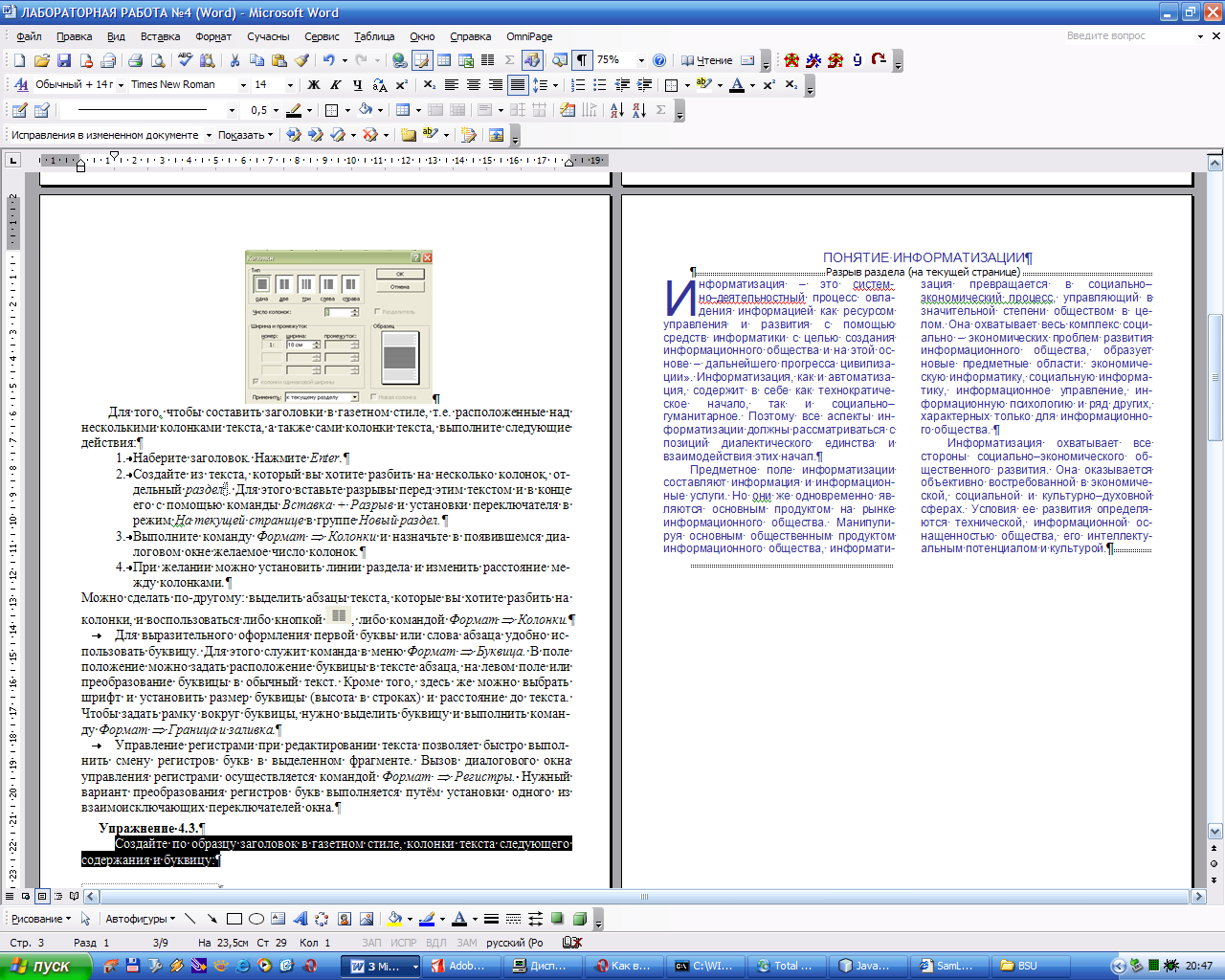Toggle ИСПР track changes in the status bar
Screen dimensions: 1225x980
tap(404, 943)
